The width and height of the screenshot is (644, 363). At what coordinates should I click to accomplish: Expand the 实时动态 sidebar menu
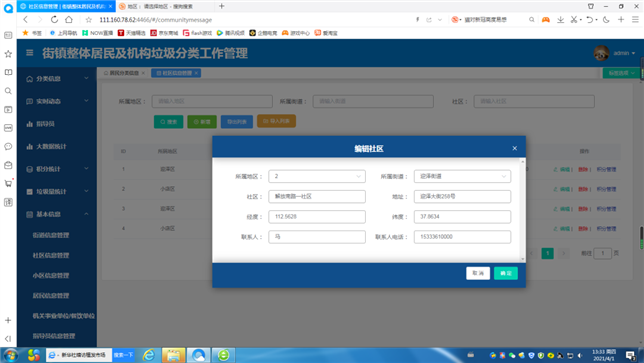pos(57,101)
